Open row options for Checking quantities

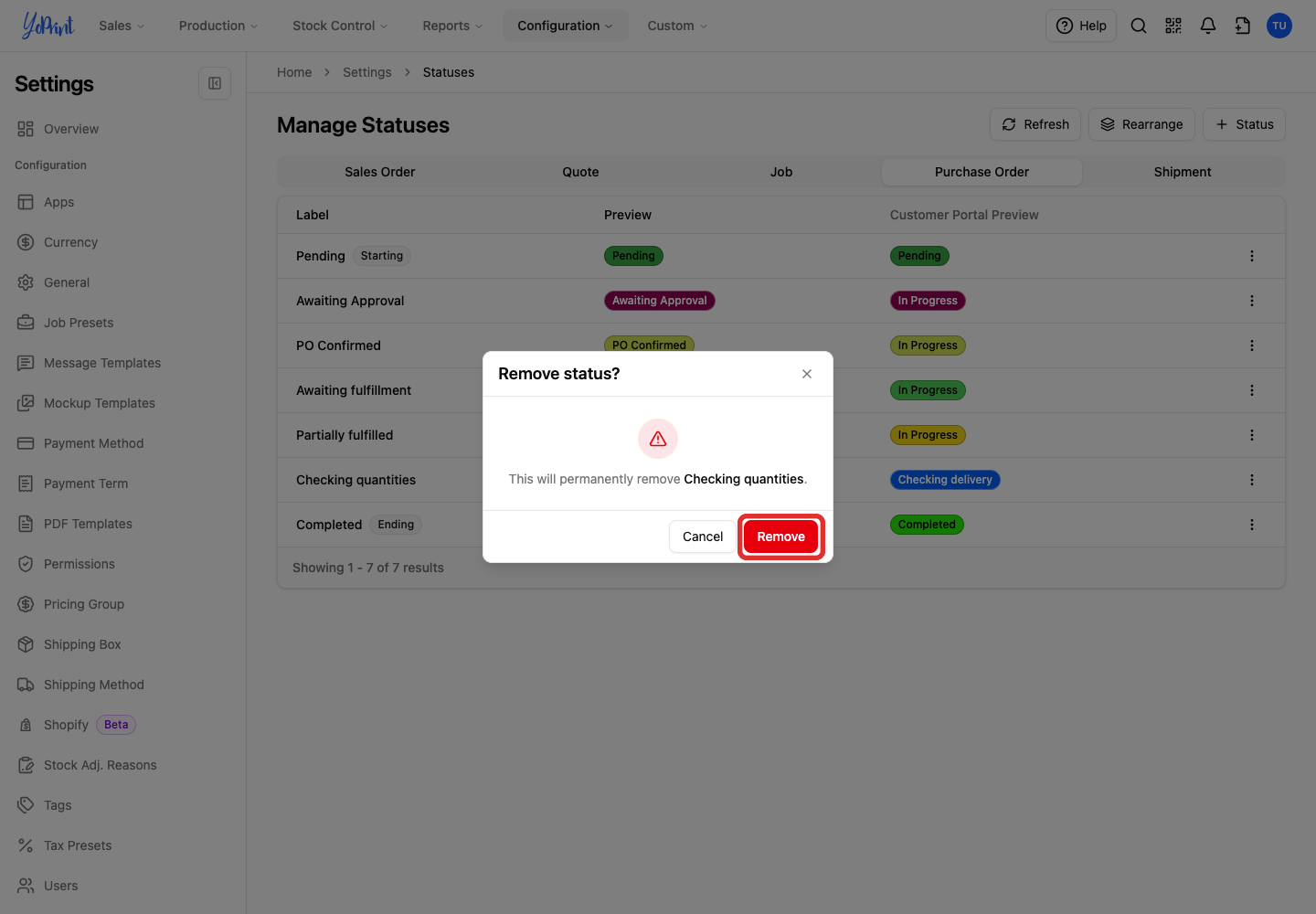1252,480
